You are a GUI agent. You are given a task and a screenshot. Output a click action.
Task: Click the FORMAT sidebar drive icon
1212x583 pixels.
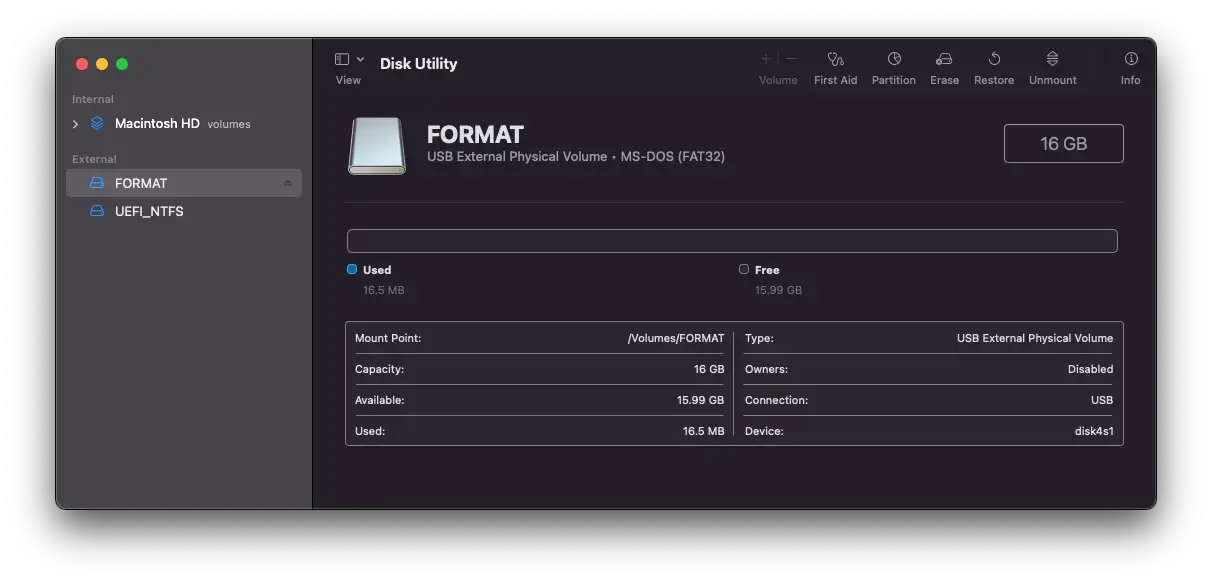(97, 183)
